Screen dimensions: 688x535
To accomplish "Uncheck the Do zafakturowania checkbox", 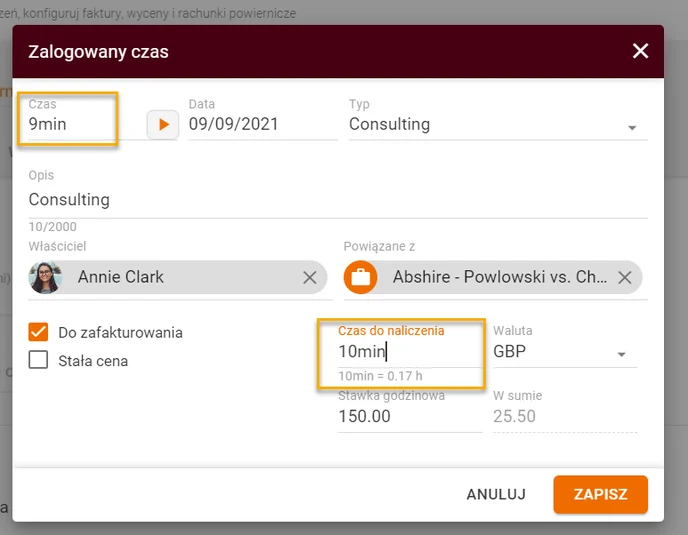I will [x=38, y=332].
